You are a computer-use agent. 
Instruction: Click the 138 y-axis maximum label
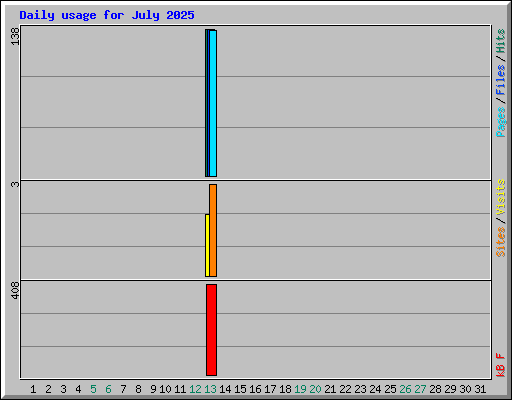(x=15, y=37)
